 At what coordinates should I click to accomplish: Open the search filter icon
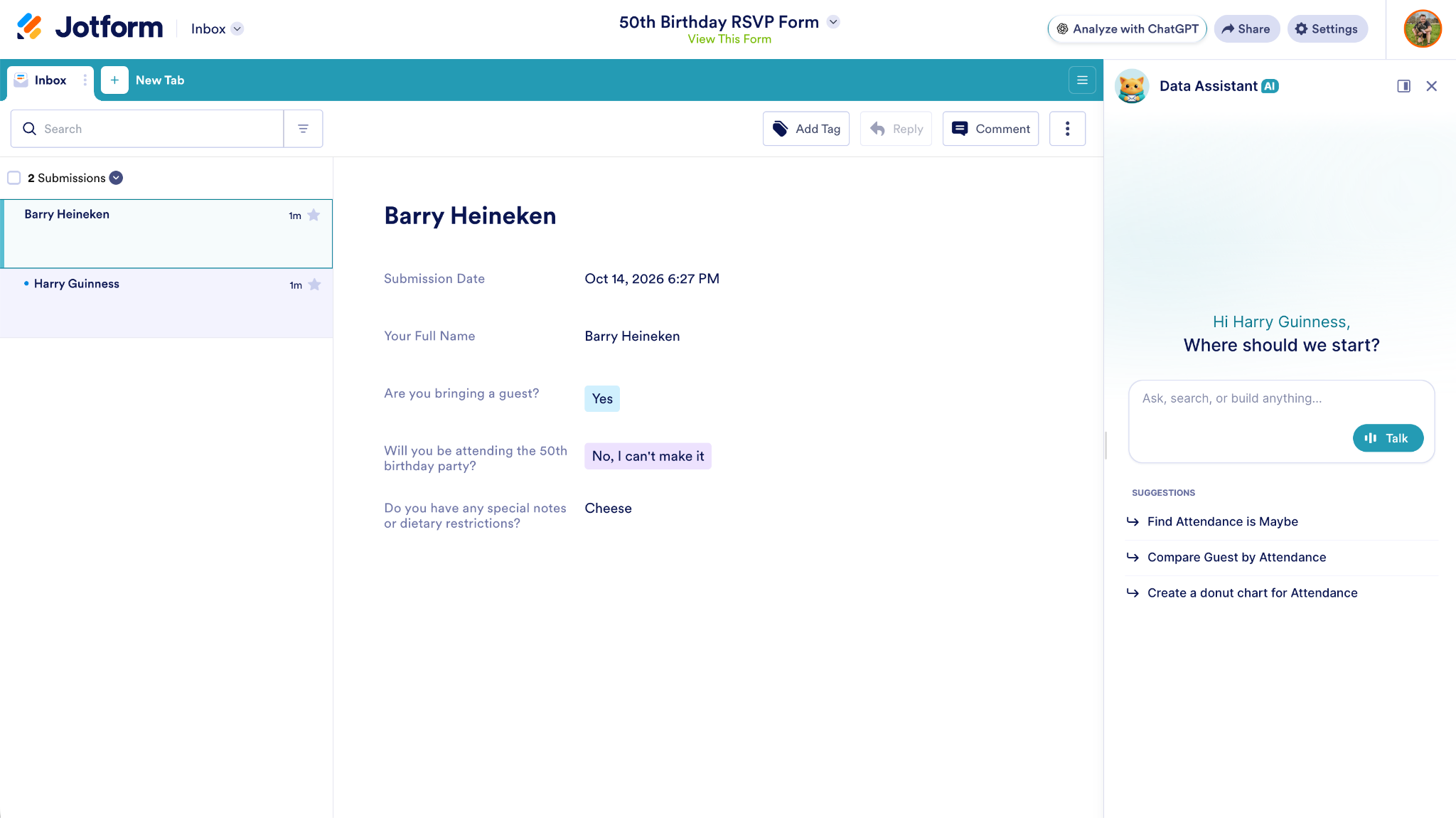304,129
